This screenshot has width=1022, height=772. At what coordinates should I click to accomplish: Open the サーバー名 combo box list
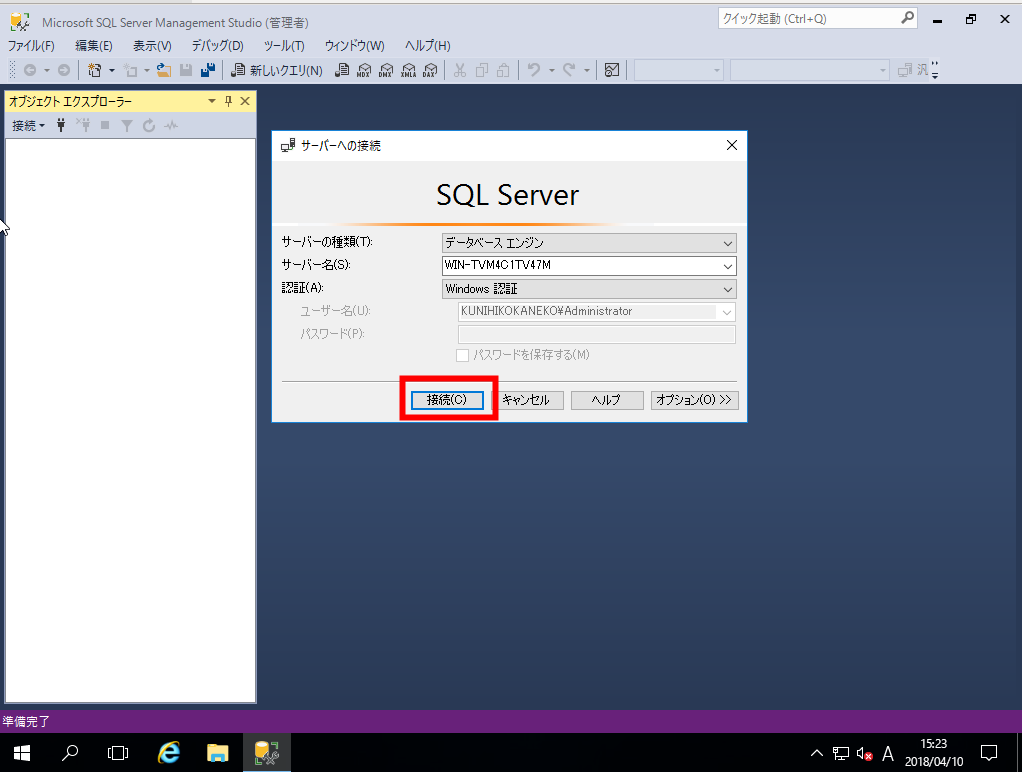pyautogui.click(x=727, y=266)
